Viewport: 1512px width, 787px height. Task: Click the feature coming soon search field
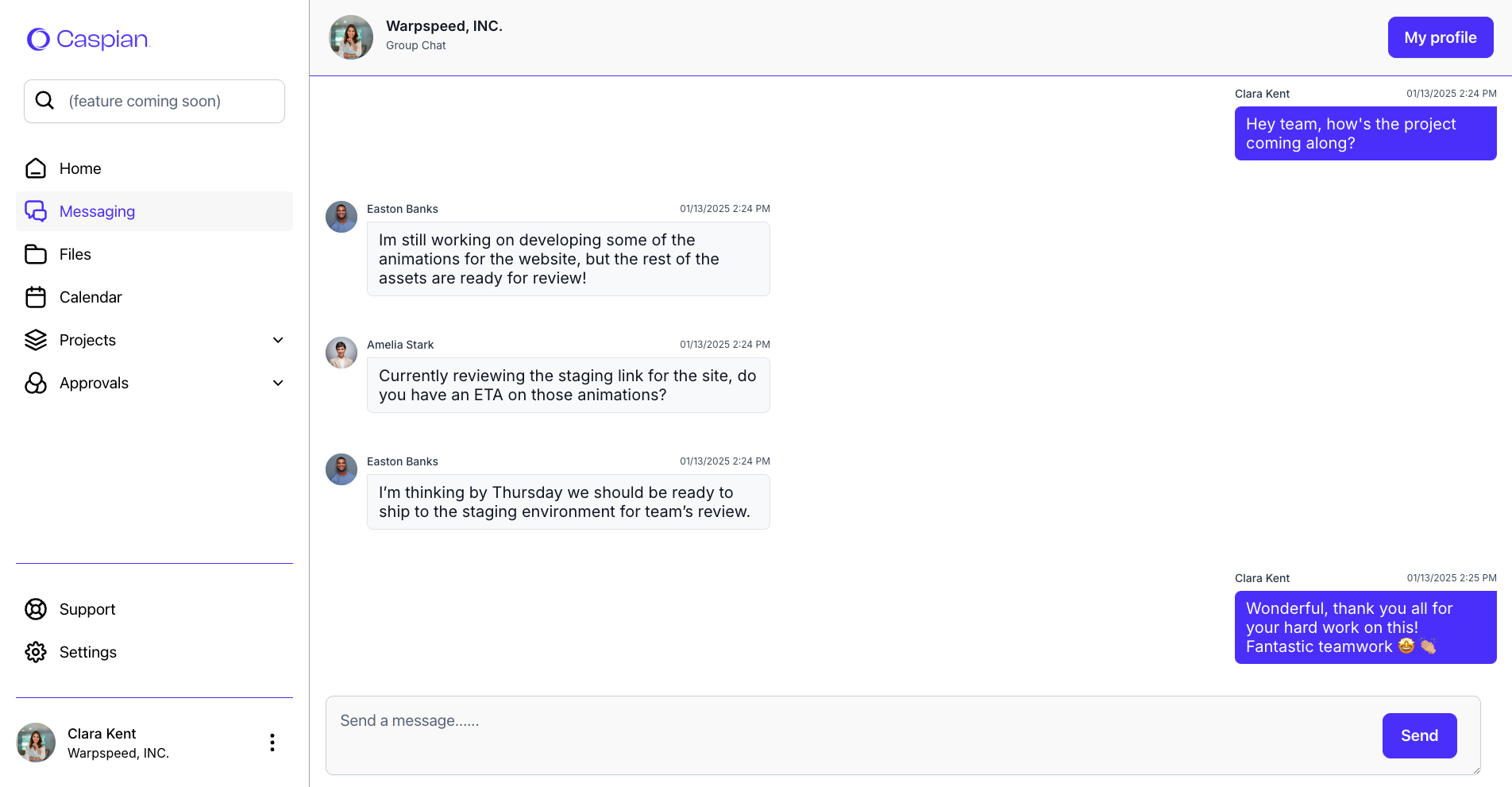tap(167, 101)
